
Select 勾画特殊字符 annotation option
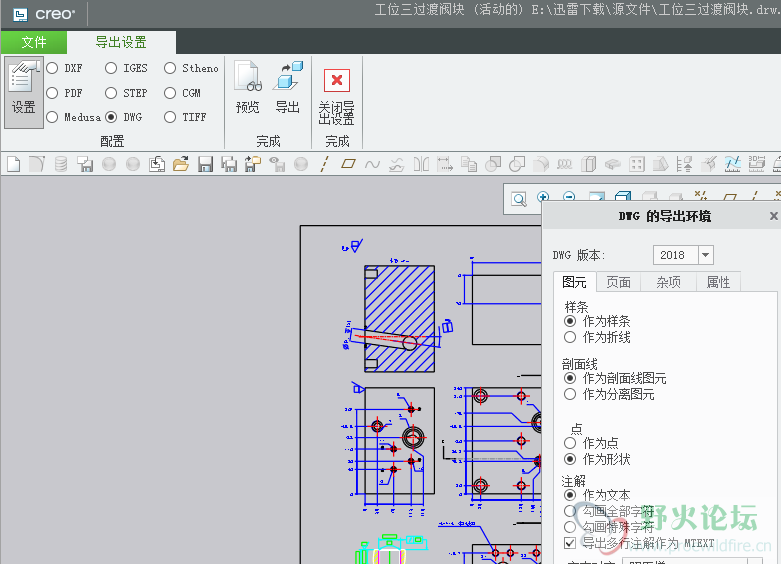(x=570, y=527)
